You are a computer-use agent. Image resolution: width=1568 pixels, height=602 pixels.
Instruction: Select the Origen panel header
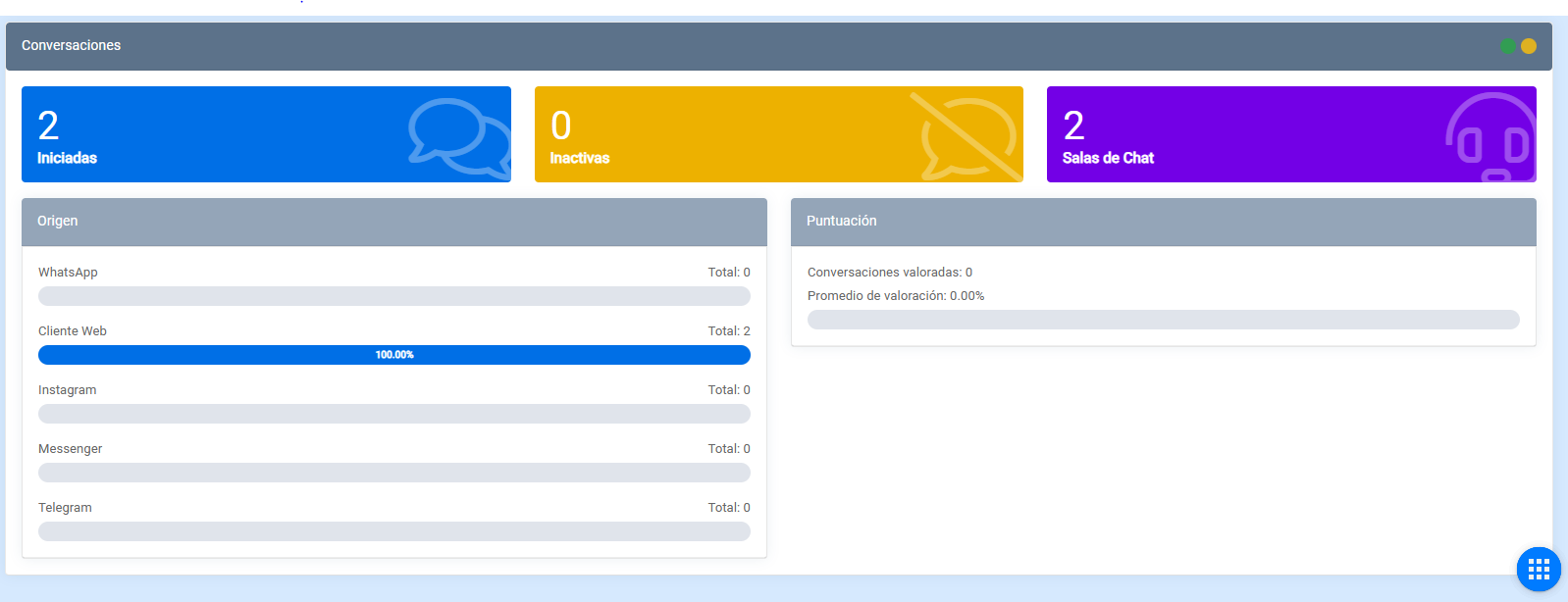tap(394, 222)
